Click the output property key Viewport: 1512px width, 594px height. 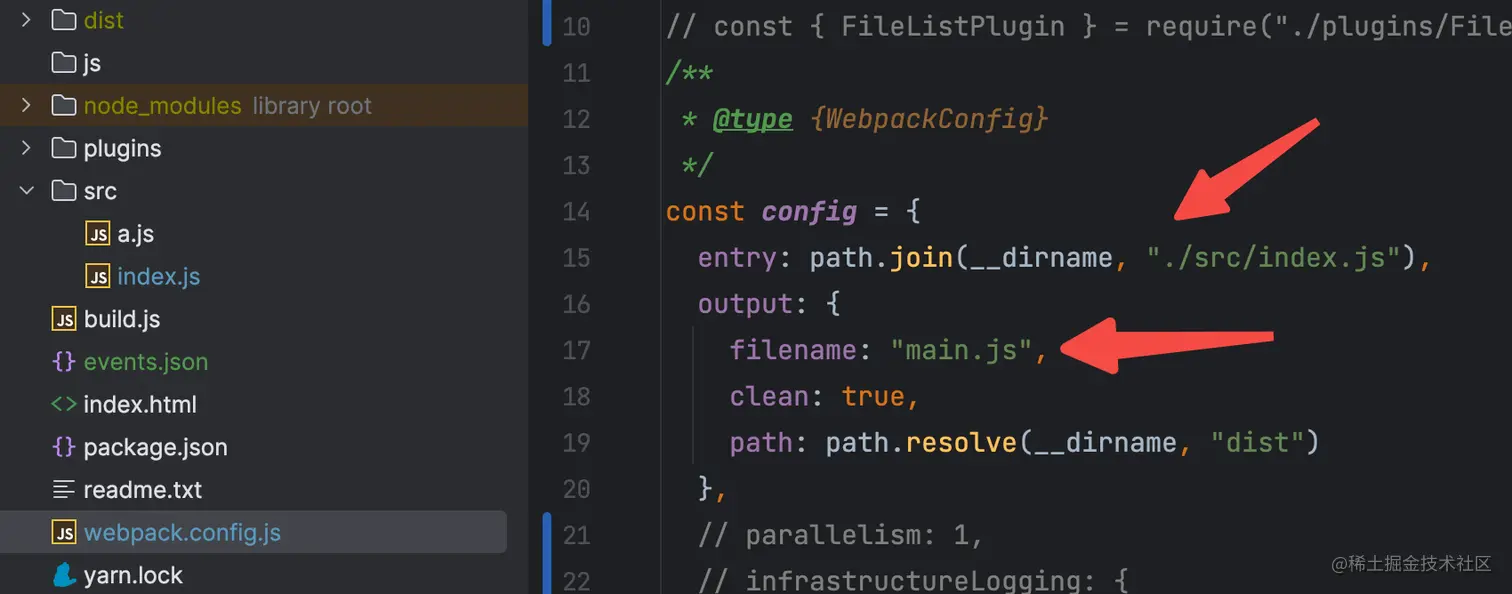coord(745,304)
